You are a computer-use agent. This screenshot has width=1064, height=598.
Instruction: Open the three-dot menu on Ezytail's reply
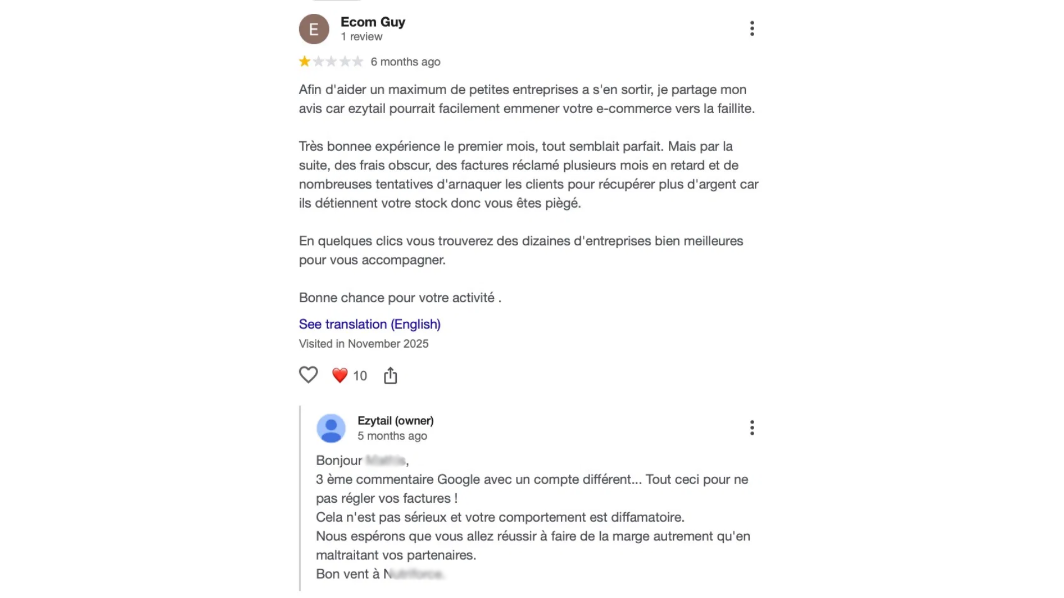(x=751, y=428)
